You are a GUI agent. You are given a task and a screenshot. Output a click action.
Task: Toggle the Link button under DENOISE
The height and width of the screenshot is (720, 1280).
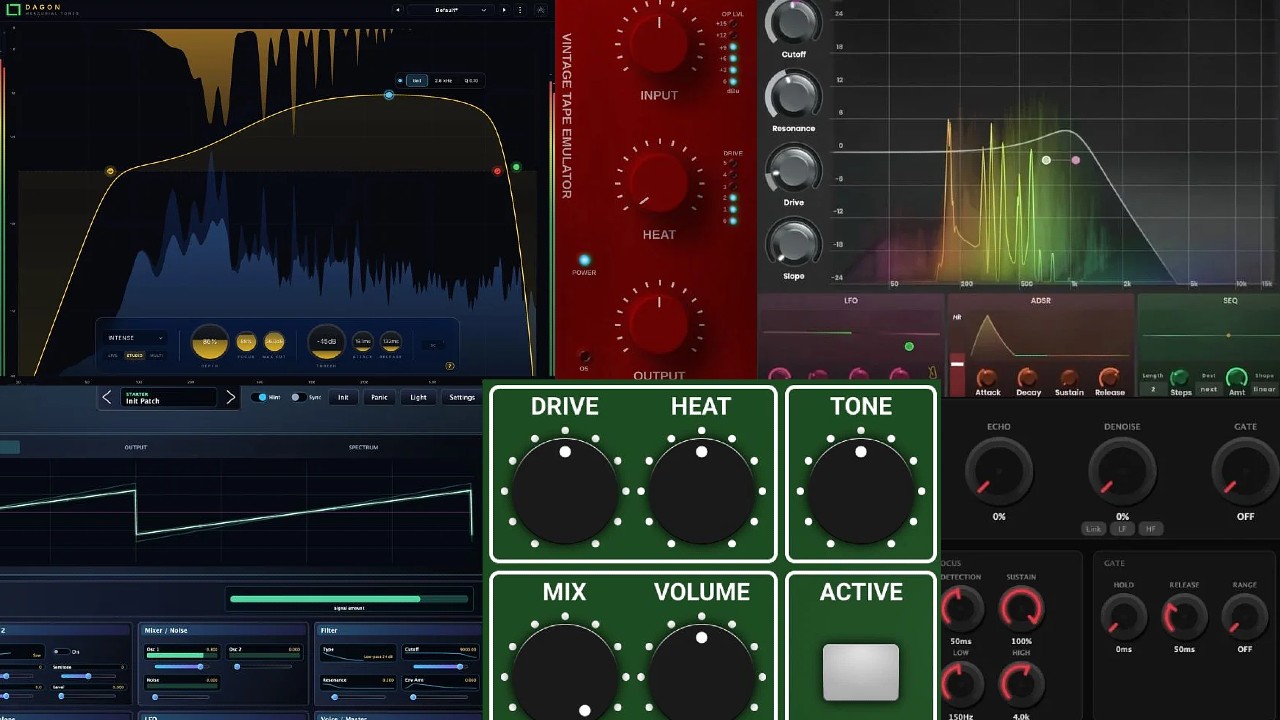[1091, 528]
